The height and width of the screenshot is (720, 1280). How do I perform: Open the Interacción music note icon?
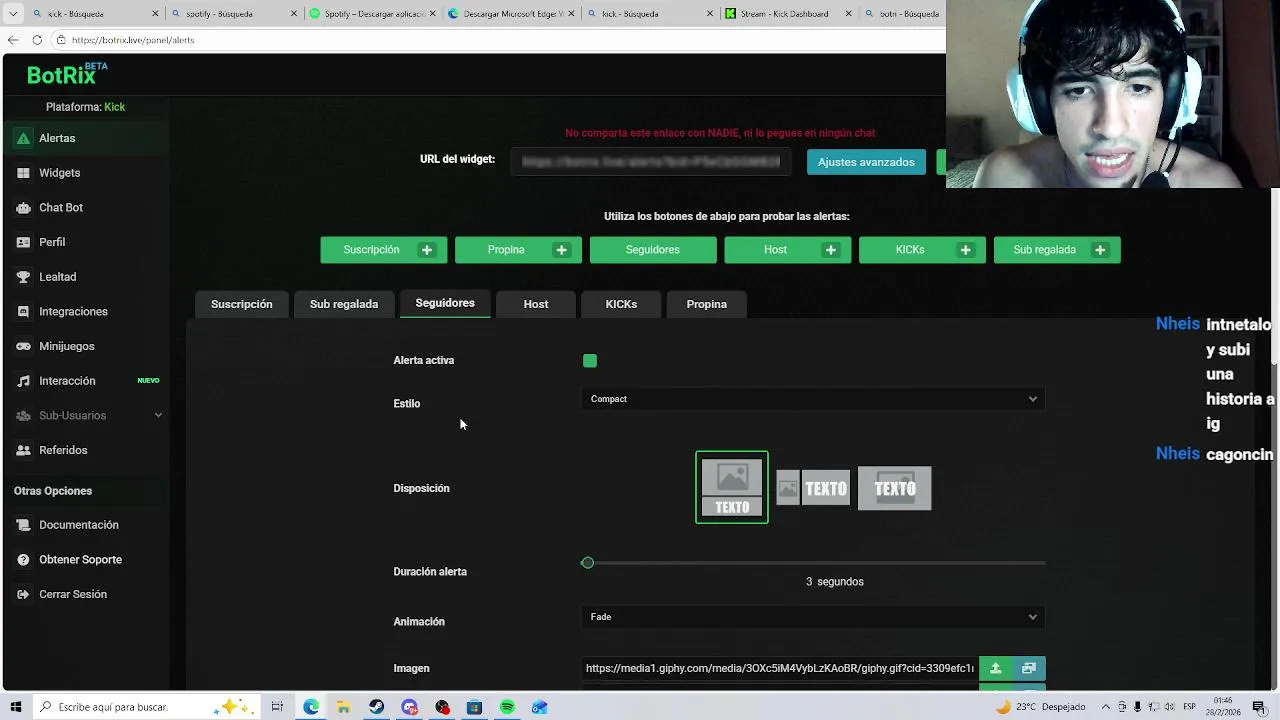point(23,381)
